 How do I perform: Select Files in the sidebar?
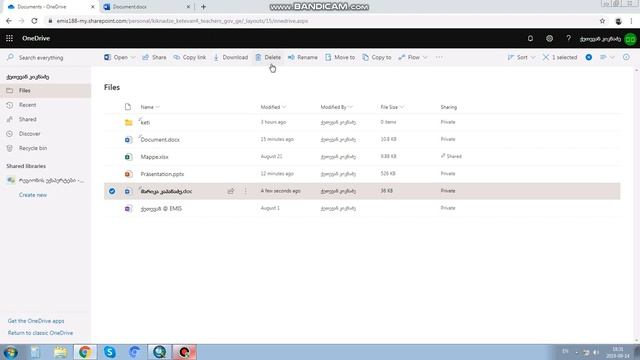(45, 91)
